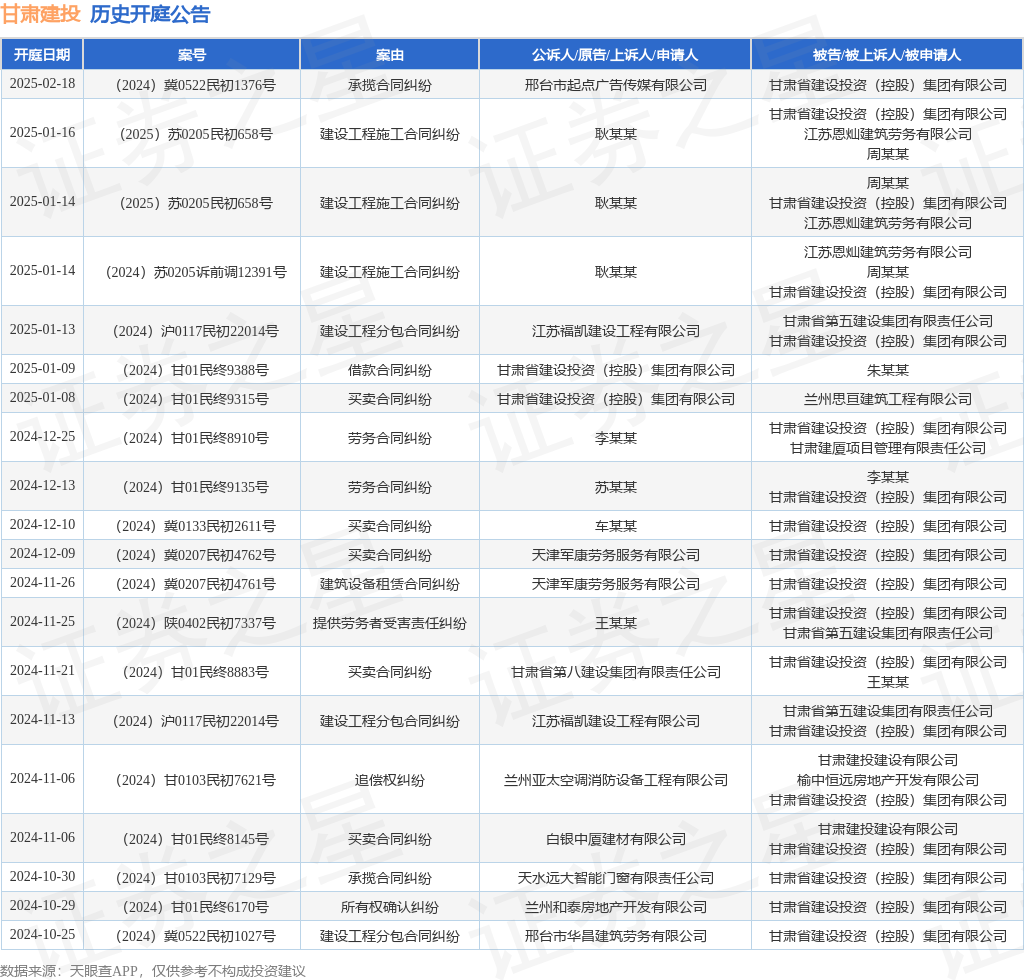
Task: Select case number 甘01民终9315号
Action: pos(195,400)
